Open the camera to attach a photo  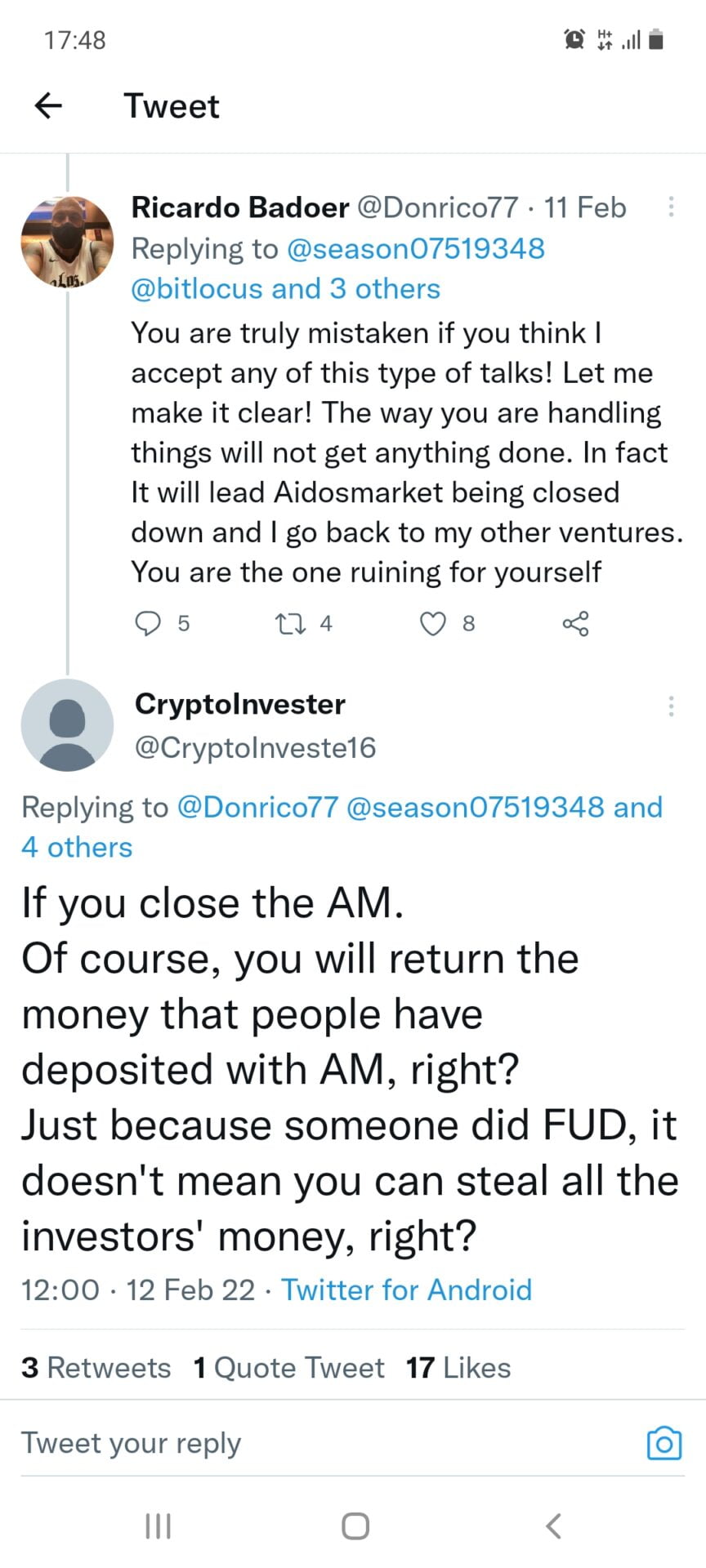pos(664,1443)
